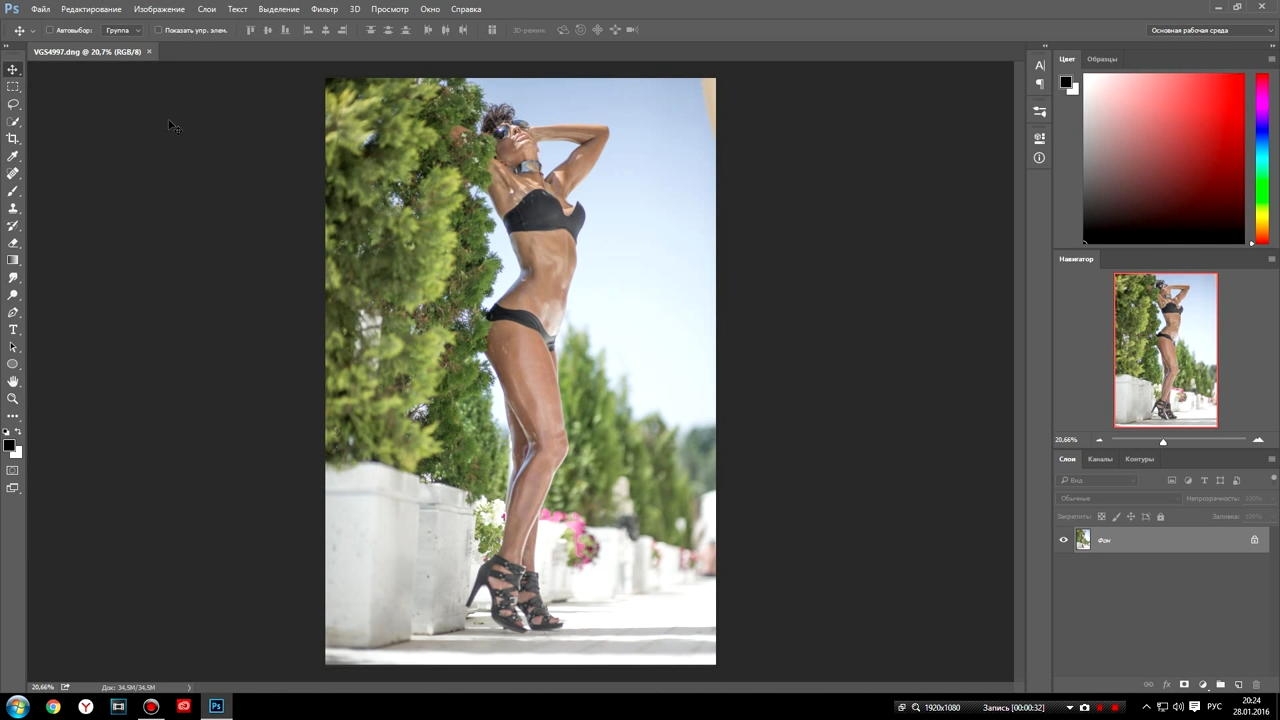Open the Navigator panel flyout menu
The image size is (1280, 720).
[x=1272, y=259]
